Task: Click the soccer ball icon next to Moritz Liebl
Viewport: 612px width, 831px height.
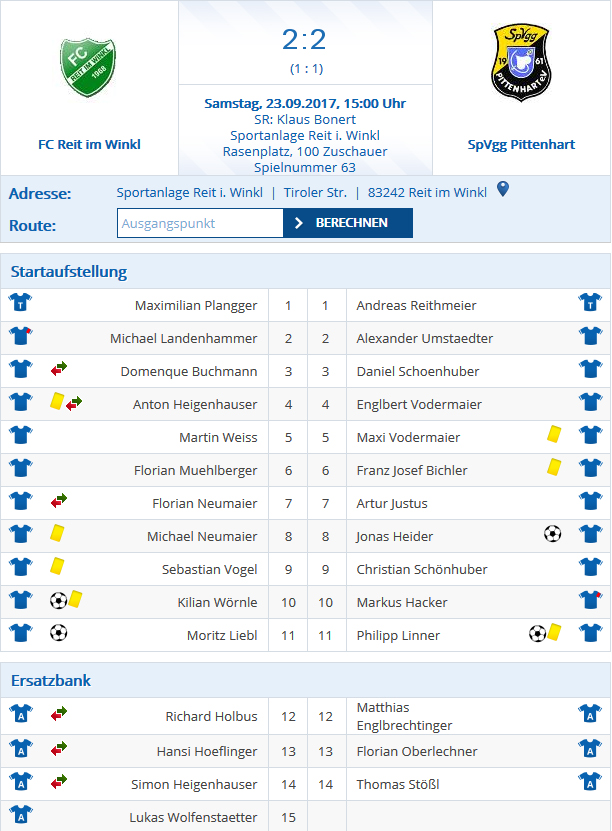Action: coord(58,633)
